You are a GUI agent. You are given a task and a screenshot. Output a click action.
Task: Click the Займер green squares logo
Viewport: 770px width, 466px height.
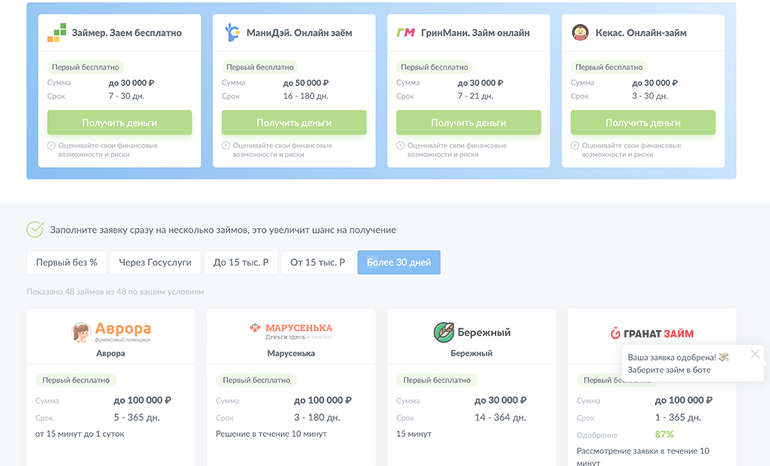(x=56, y=33)
